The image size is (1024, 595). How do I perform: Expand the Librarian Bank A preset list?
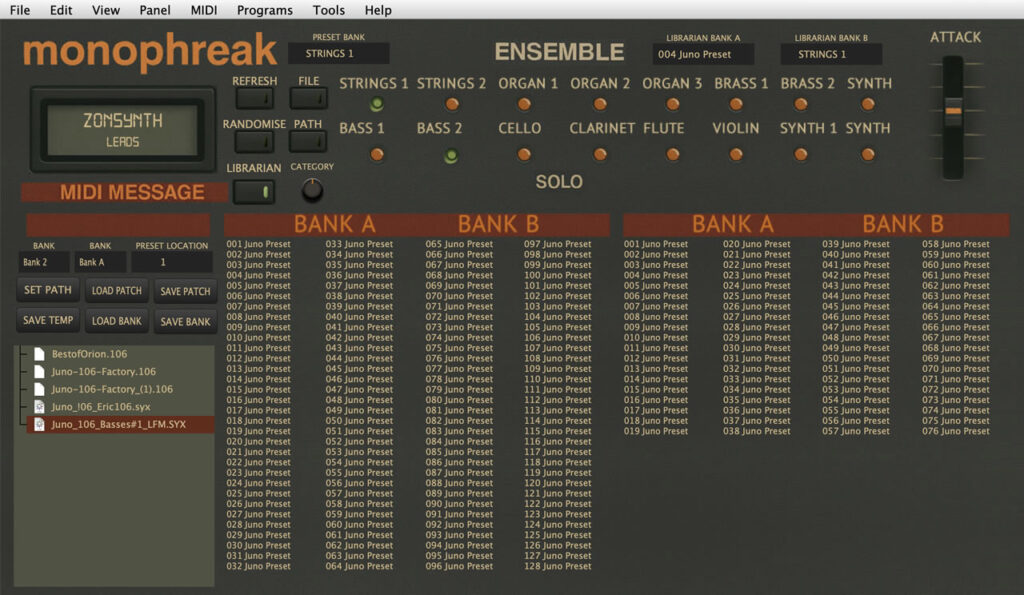[703, 54]
